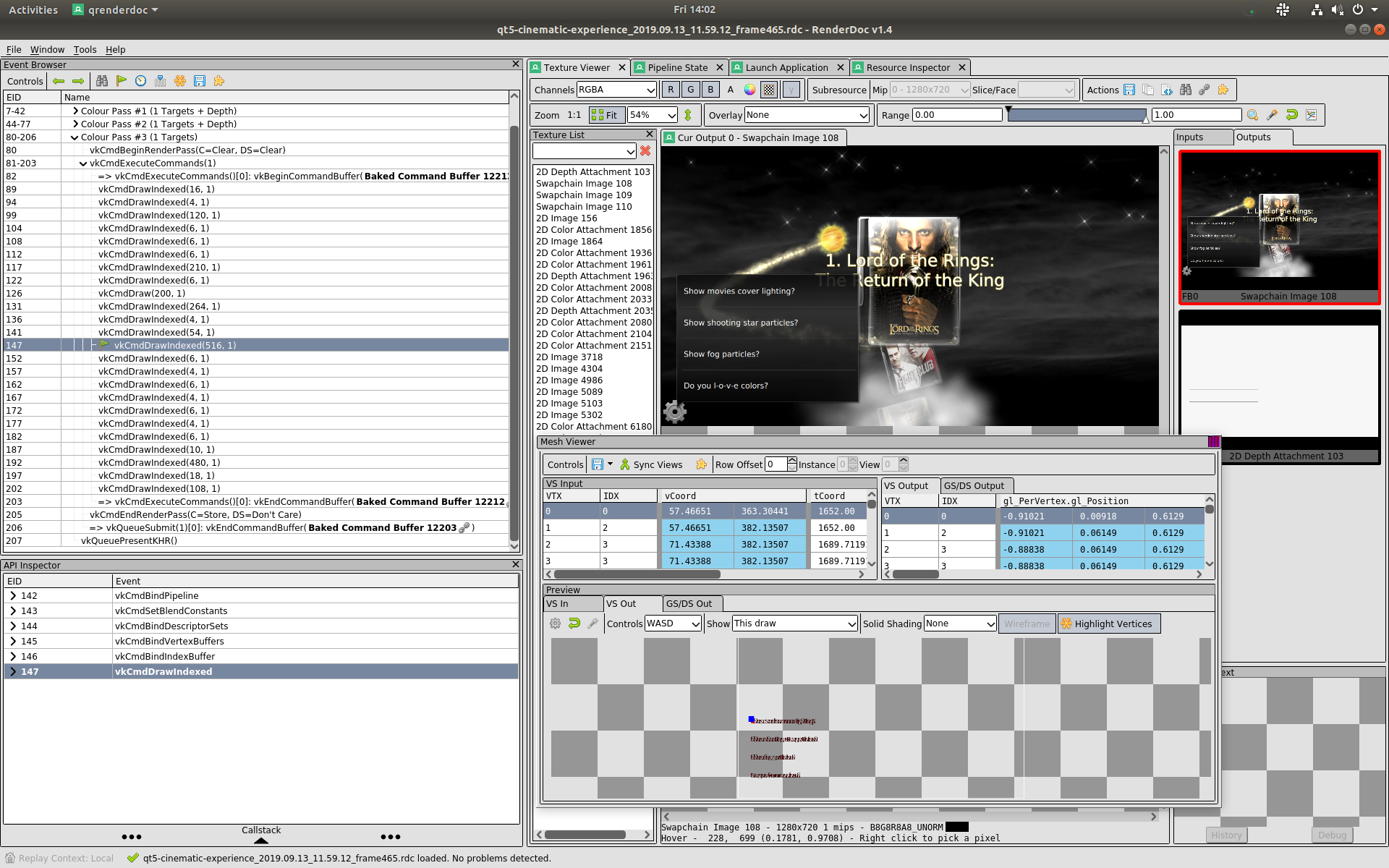Viewport: 1389px width, 868px height.
Task: Click the History button near the bottom right
Action: pos(1226,834)
